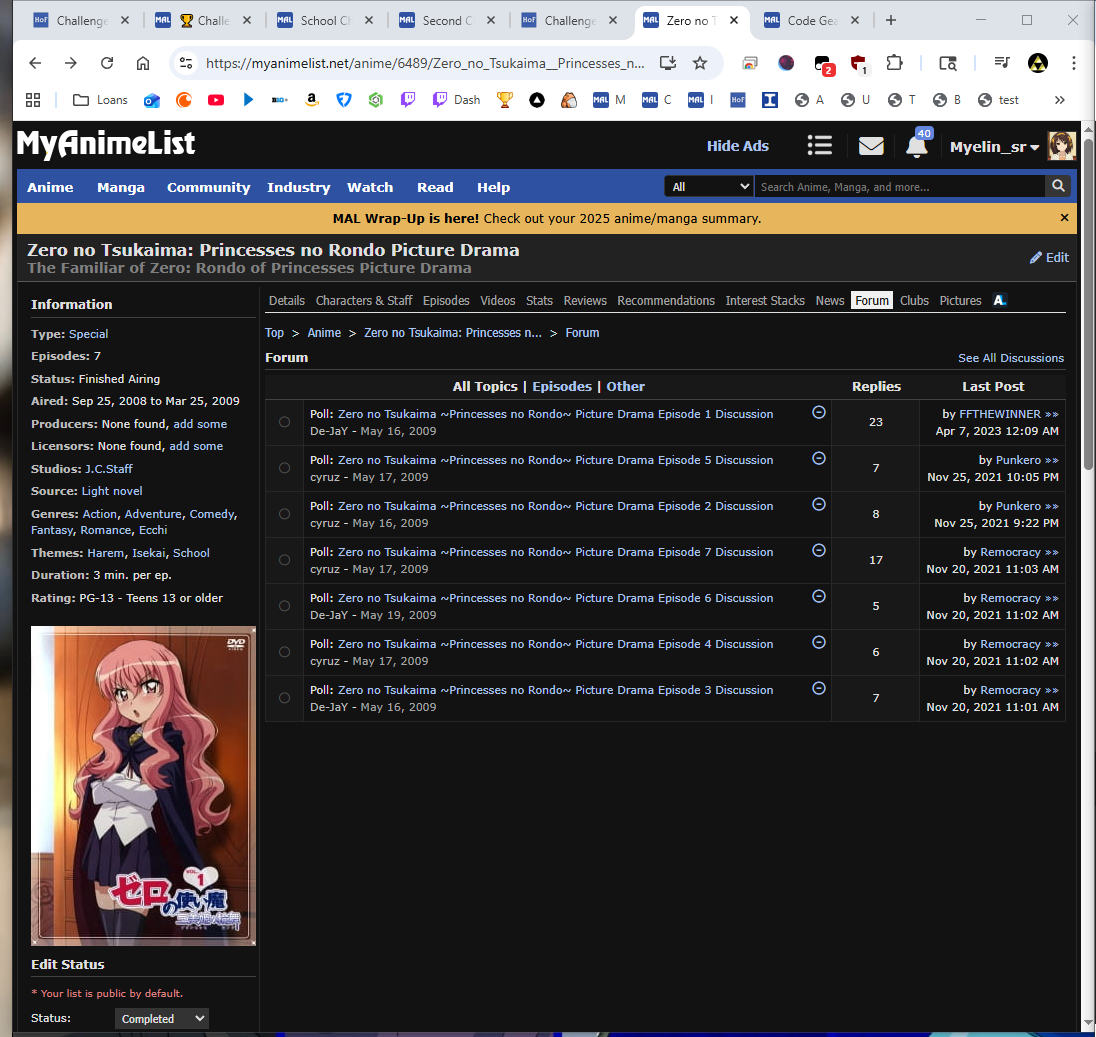The width and height of the screenshot is (1096, 1037).
Task: Open the Anime navigation menu
Action: [50, 187]
